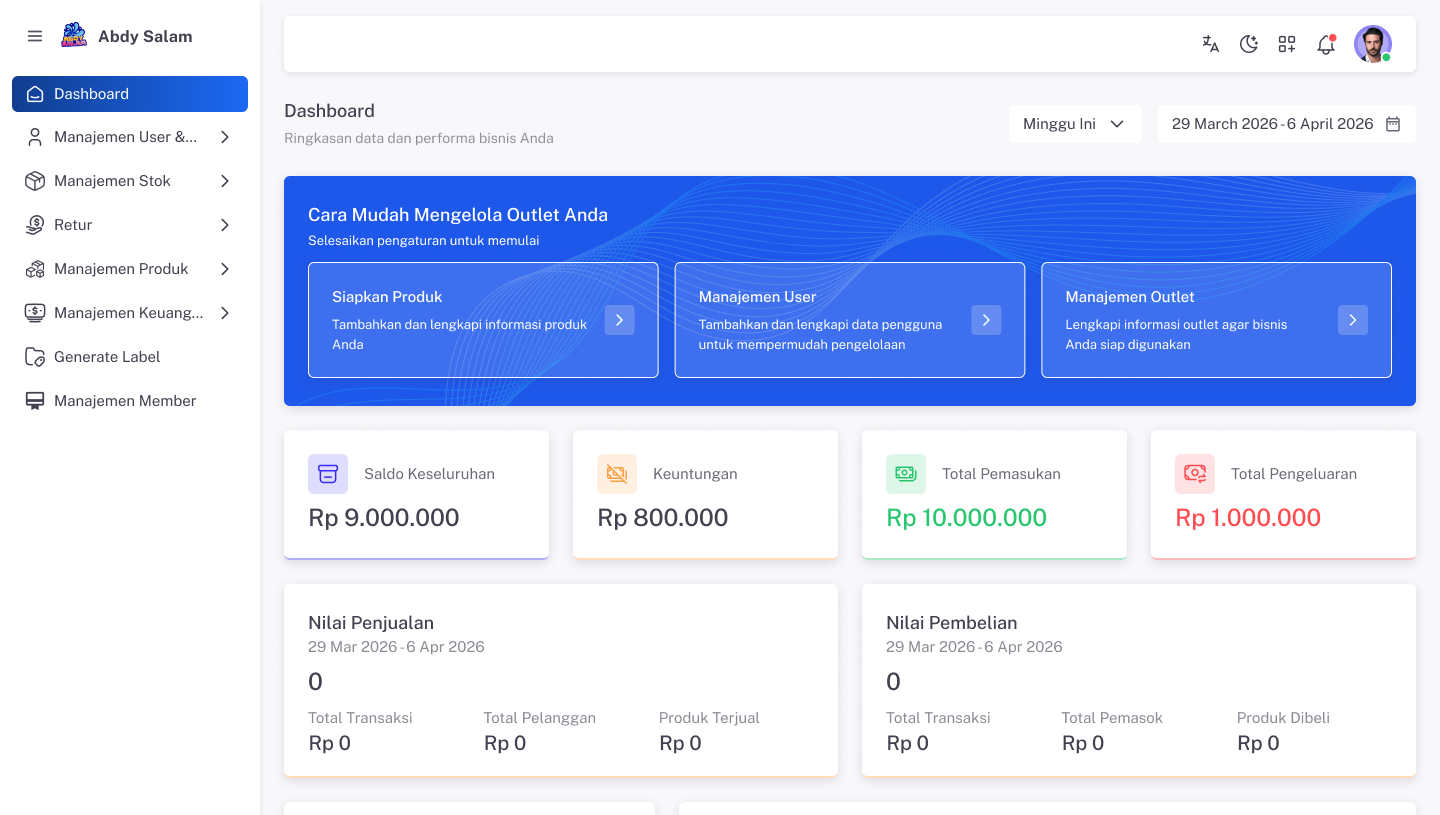Click the Abdy Salam logo icon

coord(74,36)
